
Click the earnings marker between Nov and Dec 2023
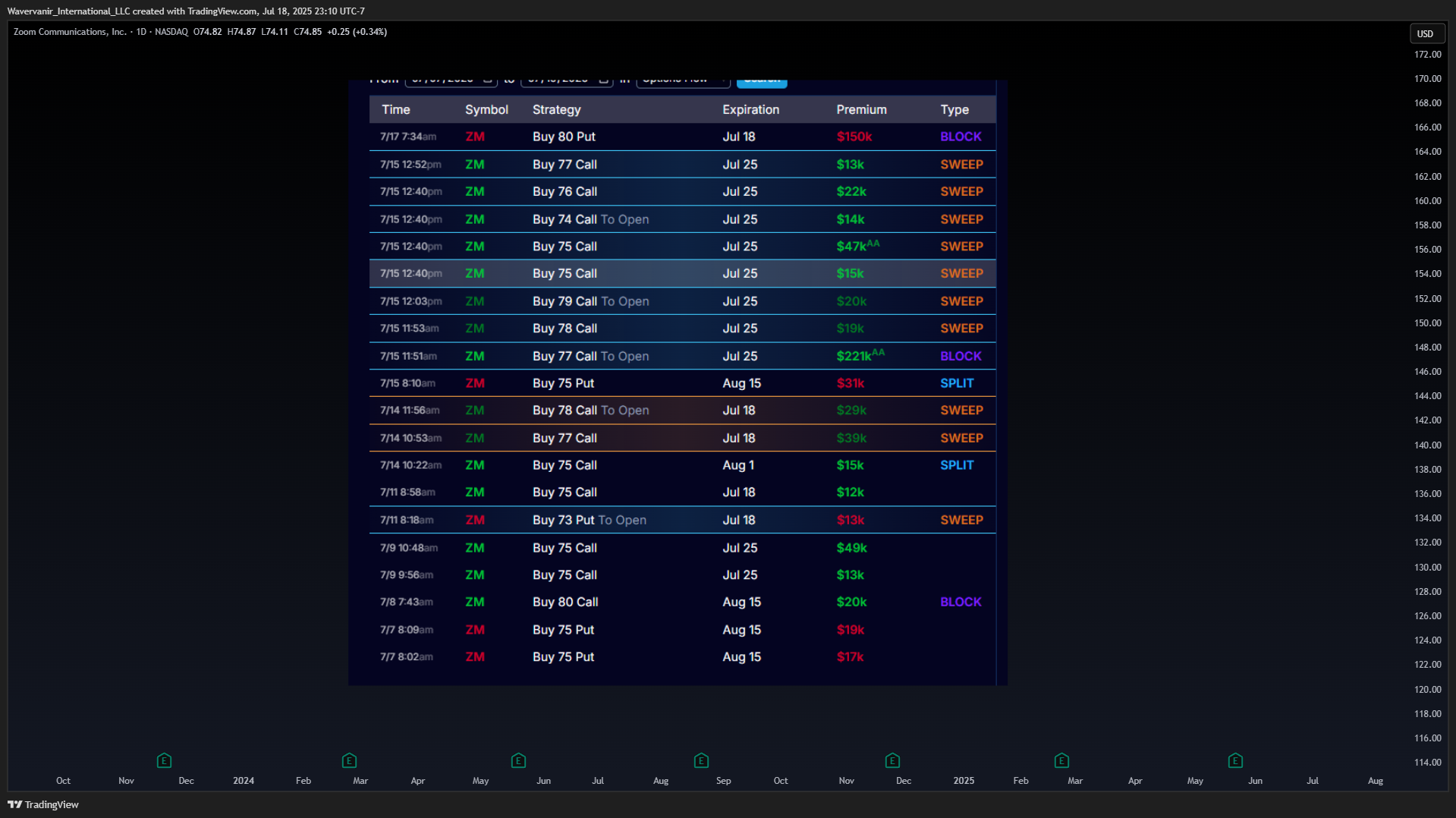tap(164, 760)
